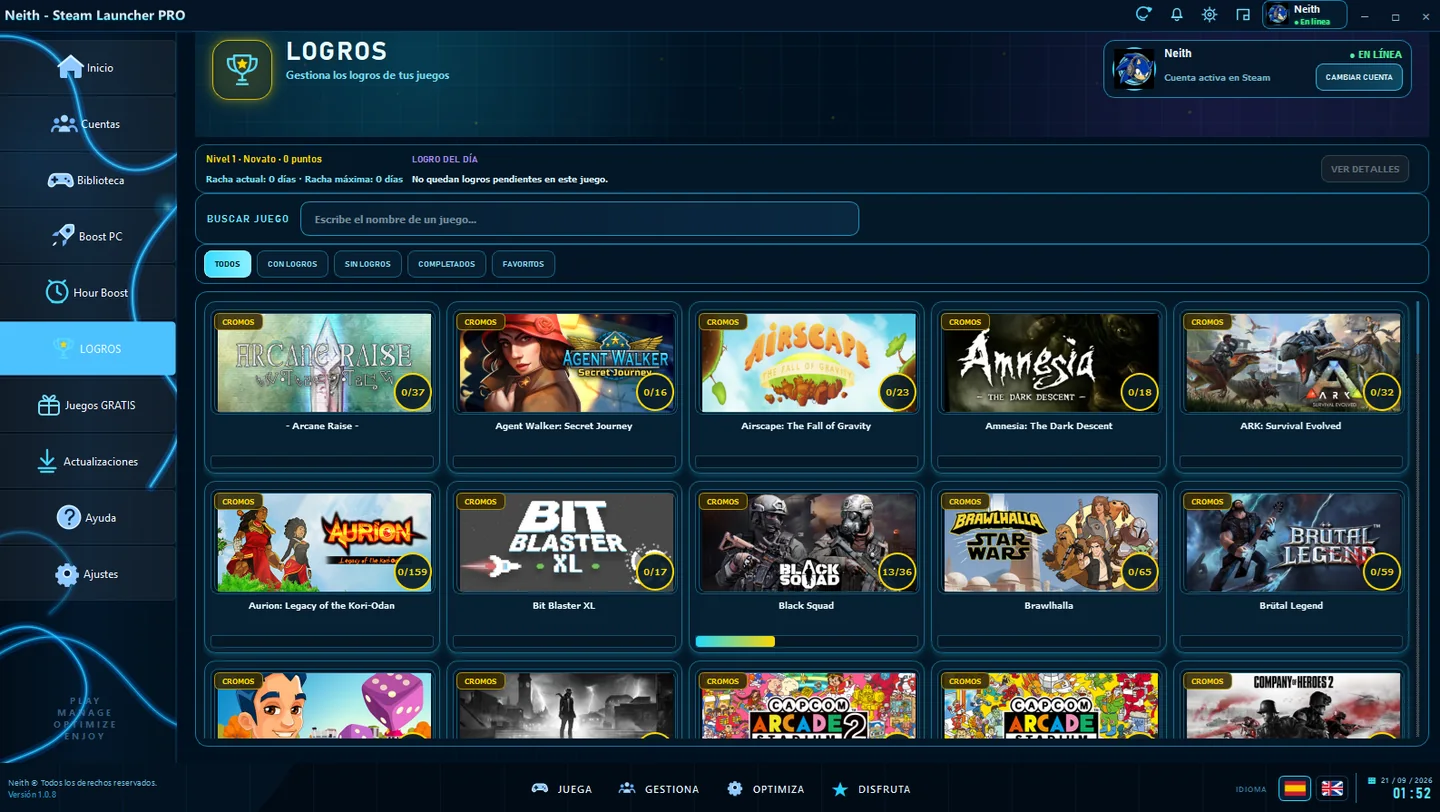Screen dimensions: 1440x812
Task: Open the Biblioteca section
Action: (88, 180)
